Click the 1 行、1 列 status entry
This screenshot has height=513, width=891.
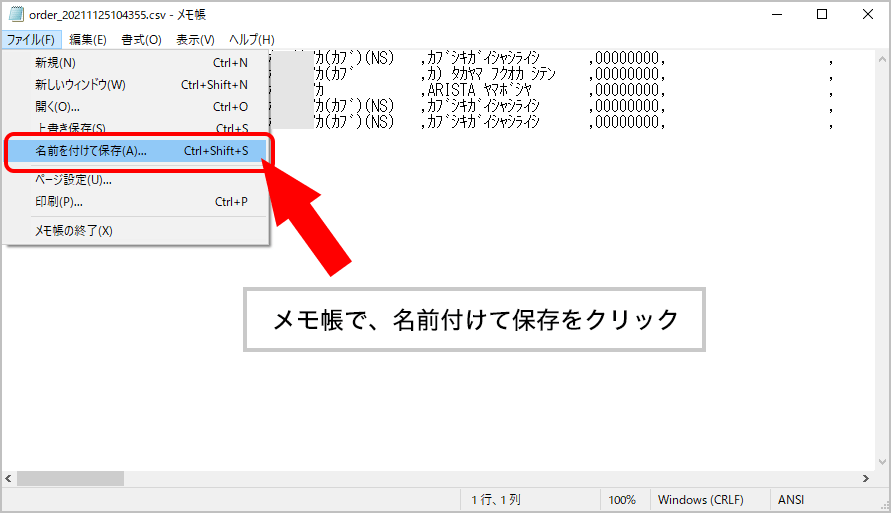[x=496, y=500]
